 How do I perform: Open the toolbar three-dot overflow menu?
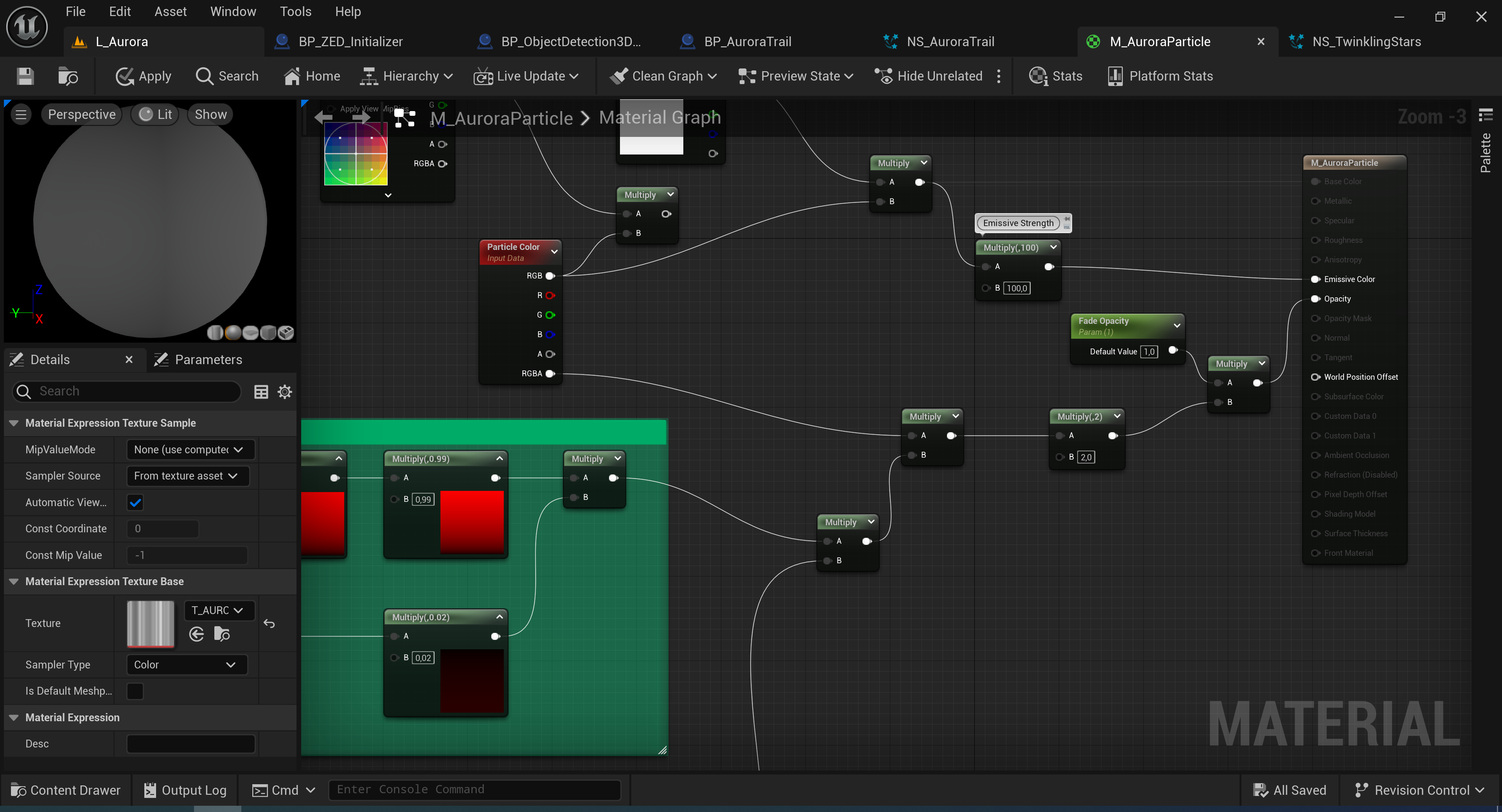[x=999, y=76]
